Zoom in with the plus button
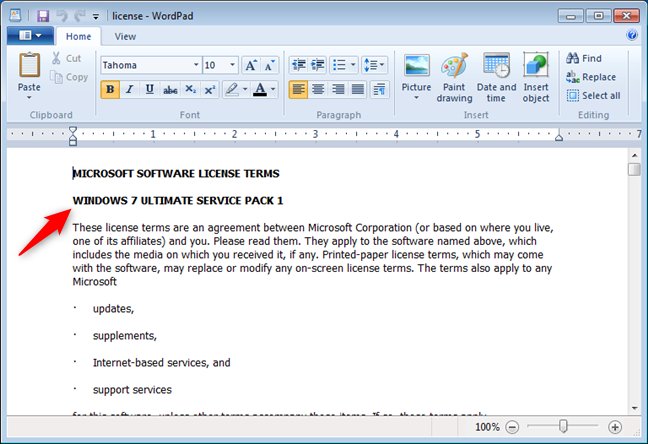 pos(615,427)
